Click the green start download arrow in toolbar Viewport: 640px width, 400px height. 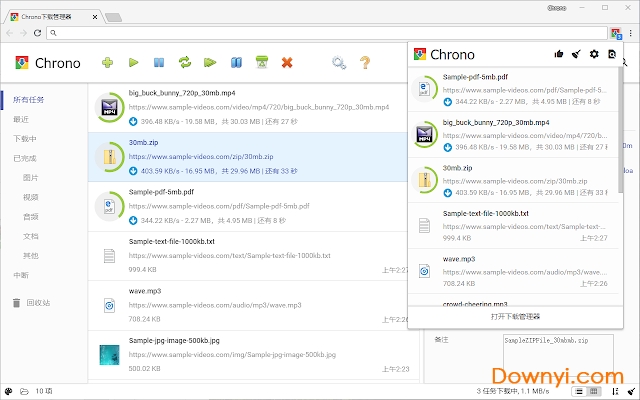point(133,63)
